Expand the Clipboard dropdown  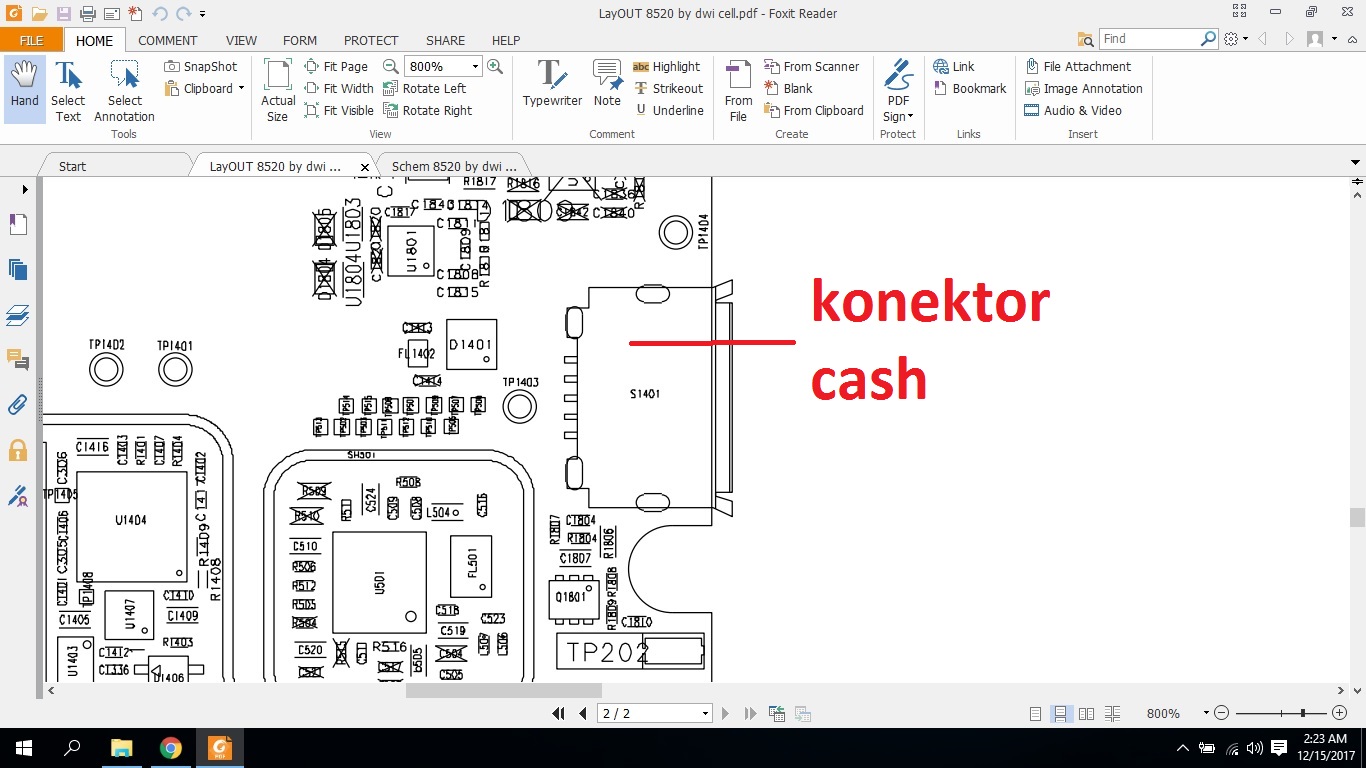click(x=239, y=88)
